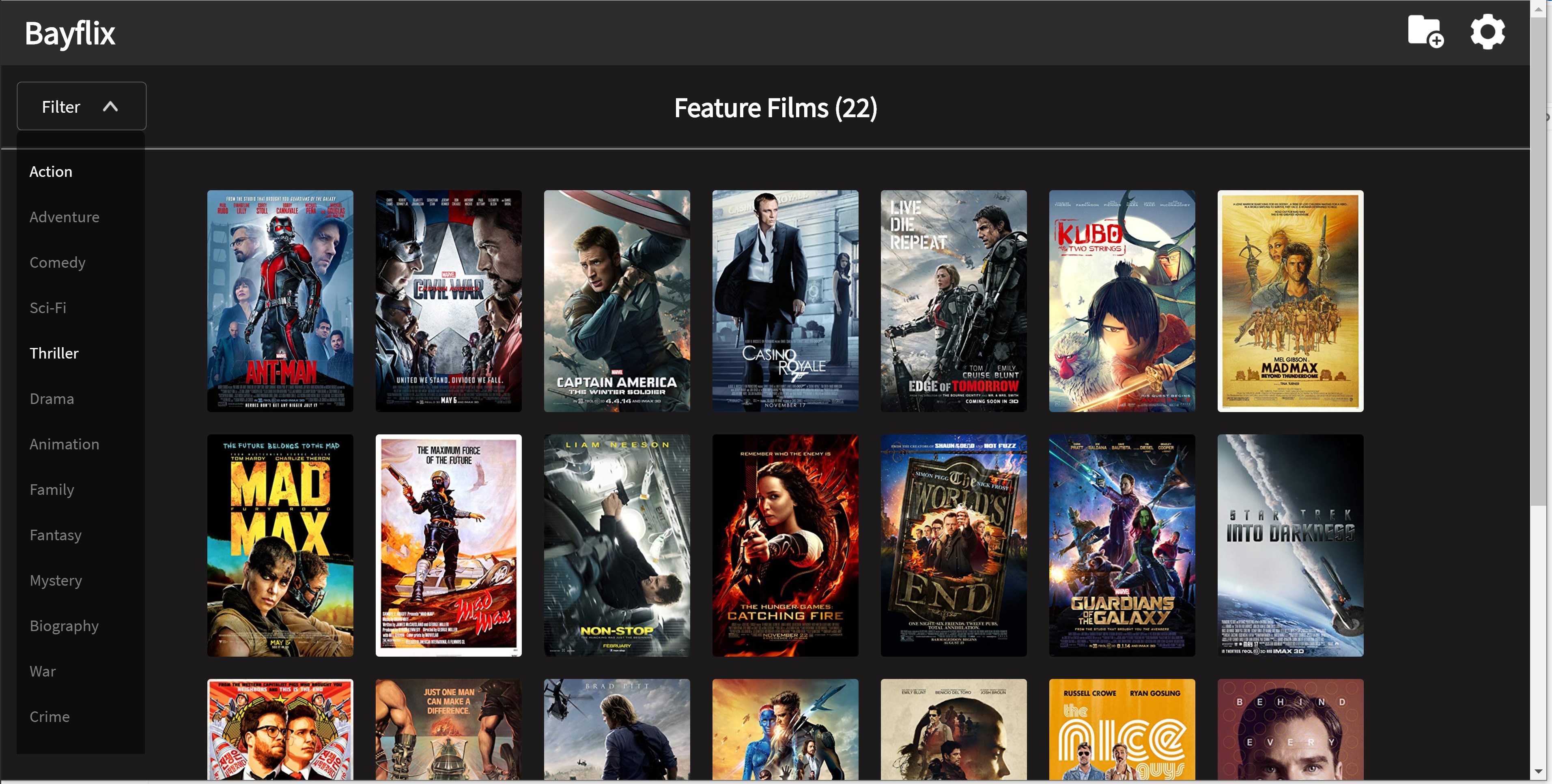Open The World's End poster
Viewport: 1552px width, 784px height.
click(954, 546)
